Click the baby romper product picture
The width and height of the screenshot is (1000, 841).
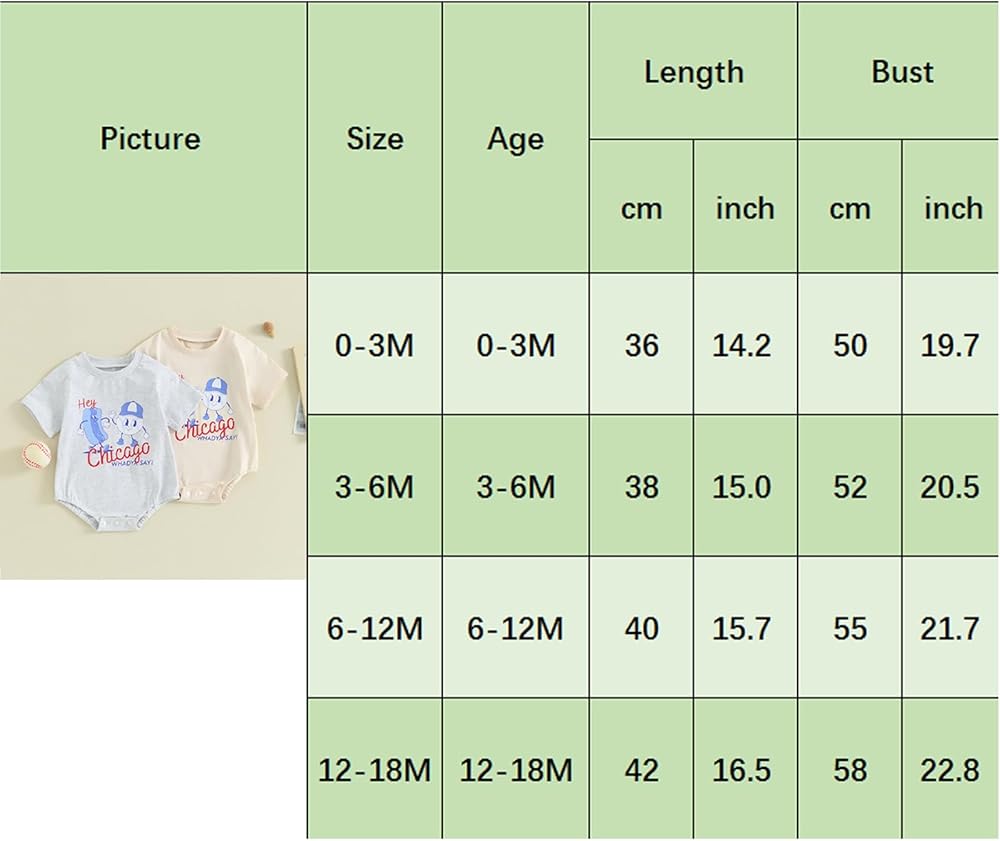(153, 425)
